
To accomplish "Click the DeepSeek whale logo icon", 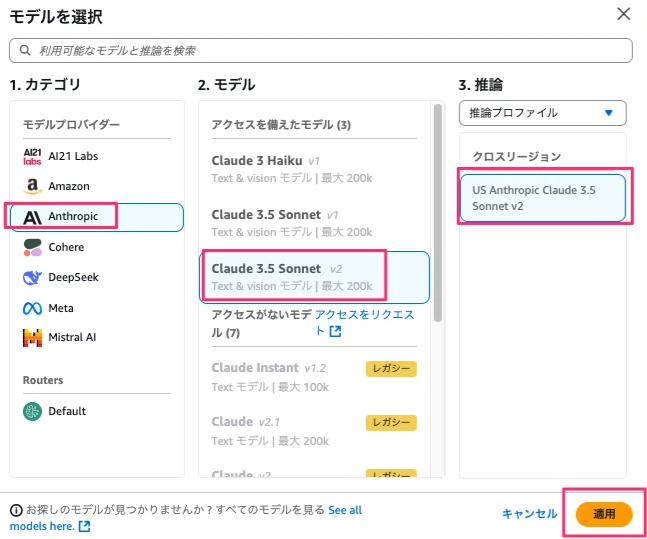I will point(32,277).
